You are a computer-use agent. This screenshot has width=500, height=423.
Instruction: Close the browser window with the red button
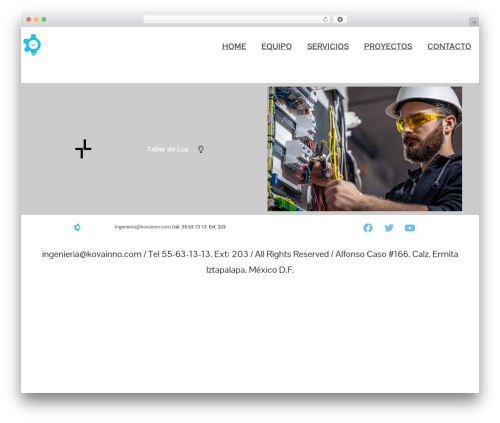pos(29,19)
